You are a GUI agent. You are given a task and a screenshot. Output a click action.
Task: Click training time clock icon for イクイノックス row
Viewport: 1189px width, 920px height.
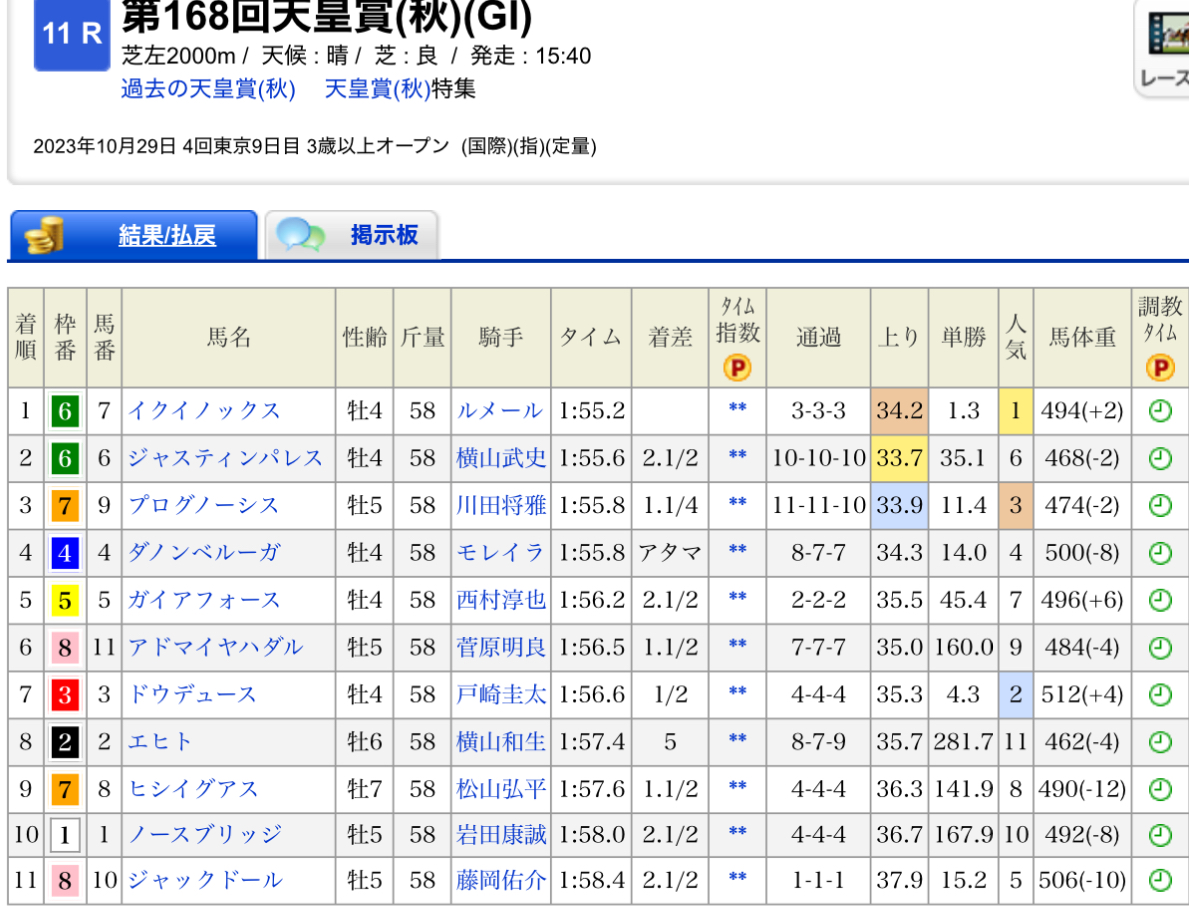(1160, 411)
